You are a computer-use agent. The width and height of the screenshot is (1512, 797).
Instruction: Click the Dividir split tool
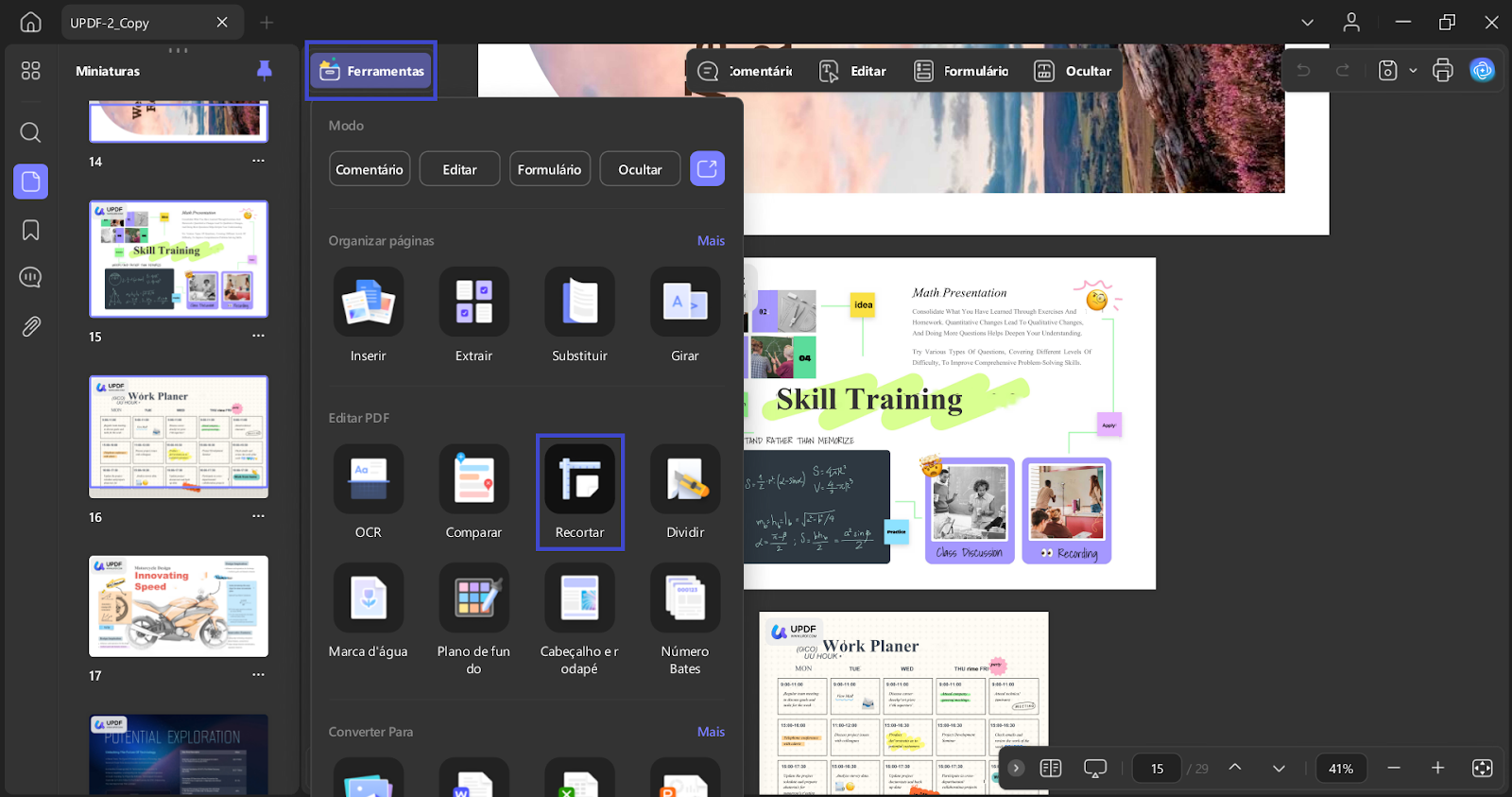pyautogui.click(x=685, y=479)
